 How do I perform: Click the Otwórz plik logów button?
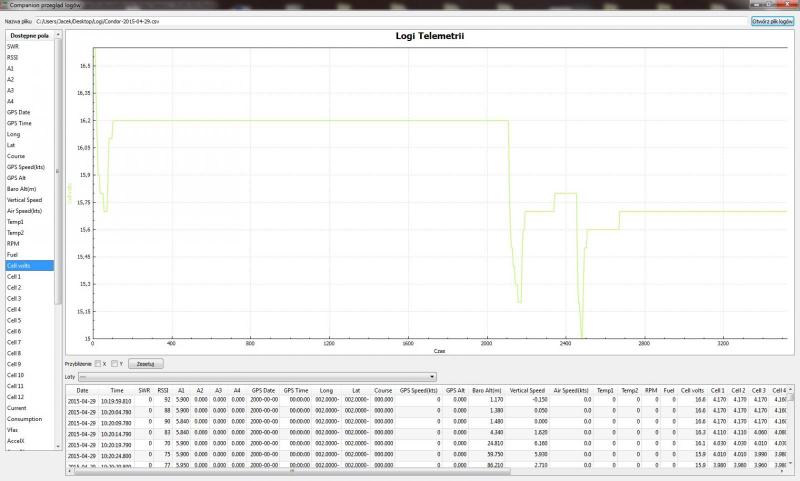coord(771,20)
